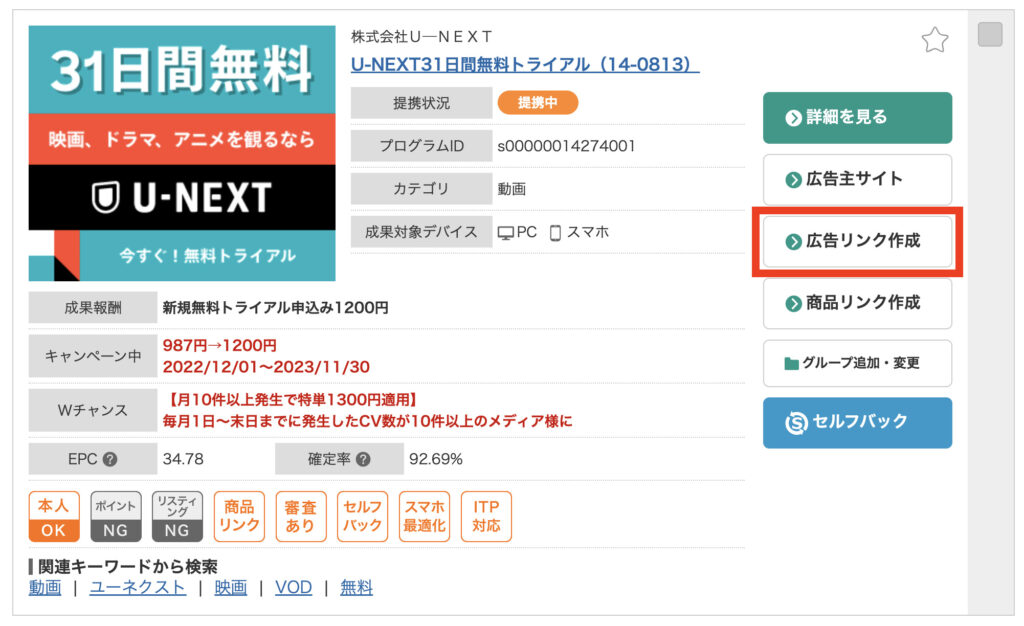Search related keyword 映画
Image resolution: width=1024 pixels, height=626 pixels.
231,587
